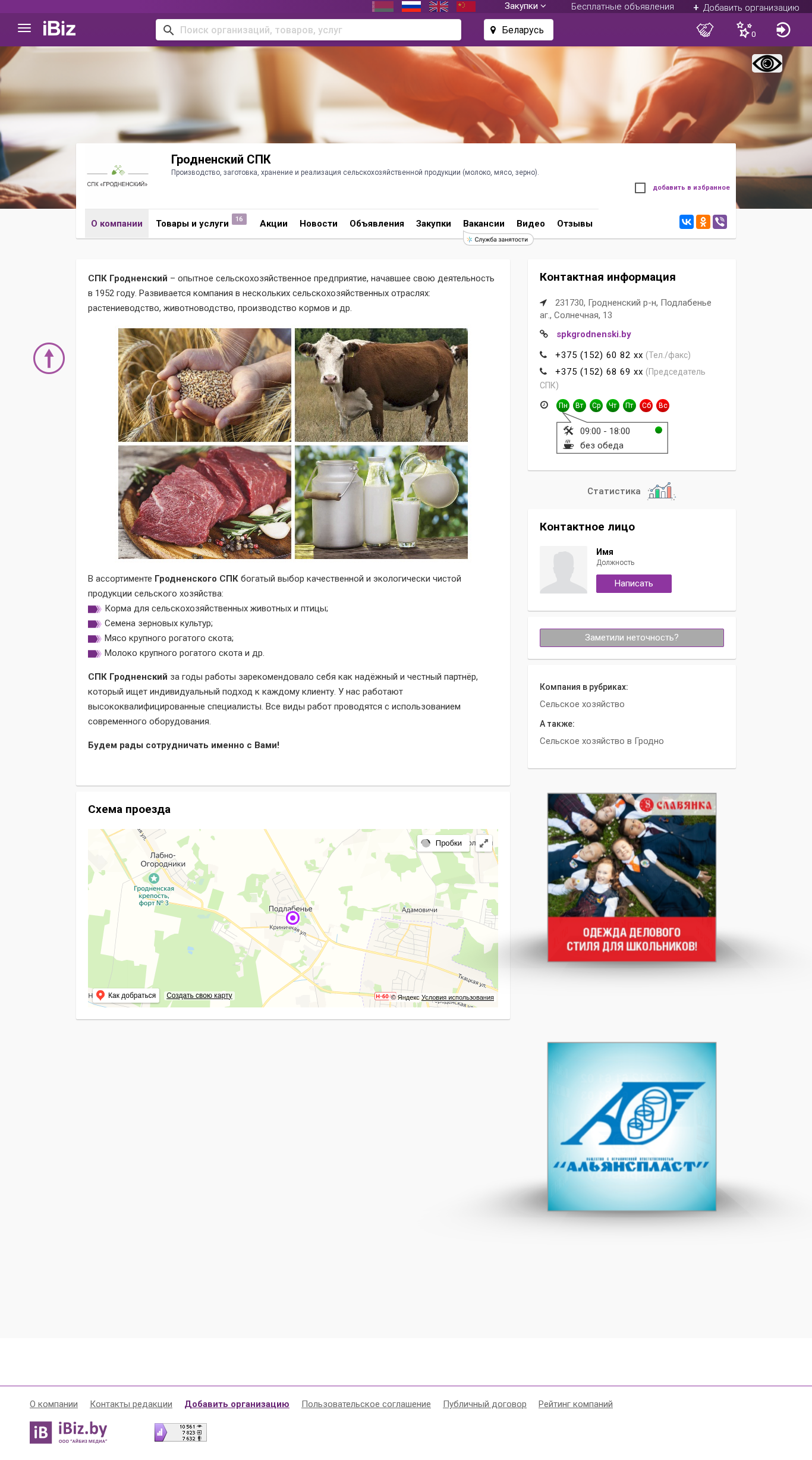
Task: Open the Беларусь region selector
Action: tap(518, 30)
